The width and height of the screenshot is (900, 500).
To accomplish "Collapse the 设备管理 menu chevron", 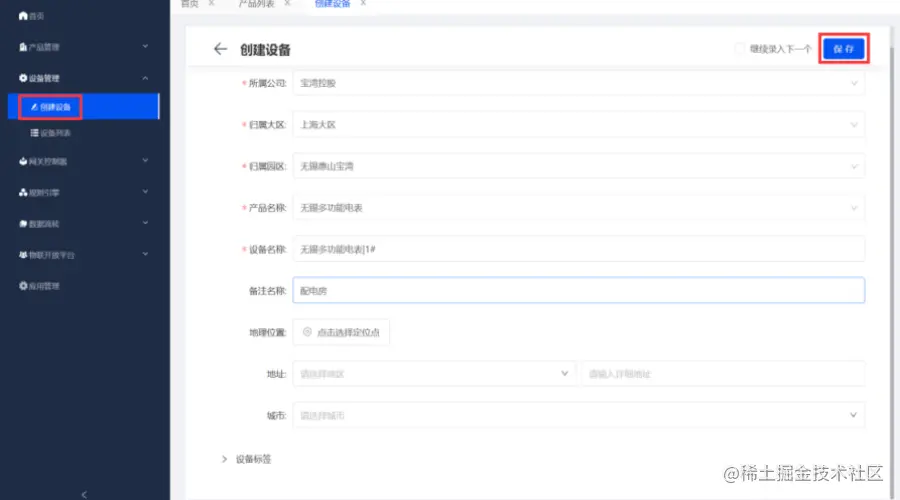I will (145, 77).
